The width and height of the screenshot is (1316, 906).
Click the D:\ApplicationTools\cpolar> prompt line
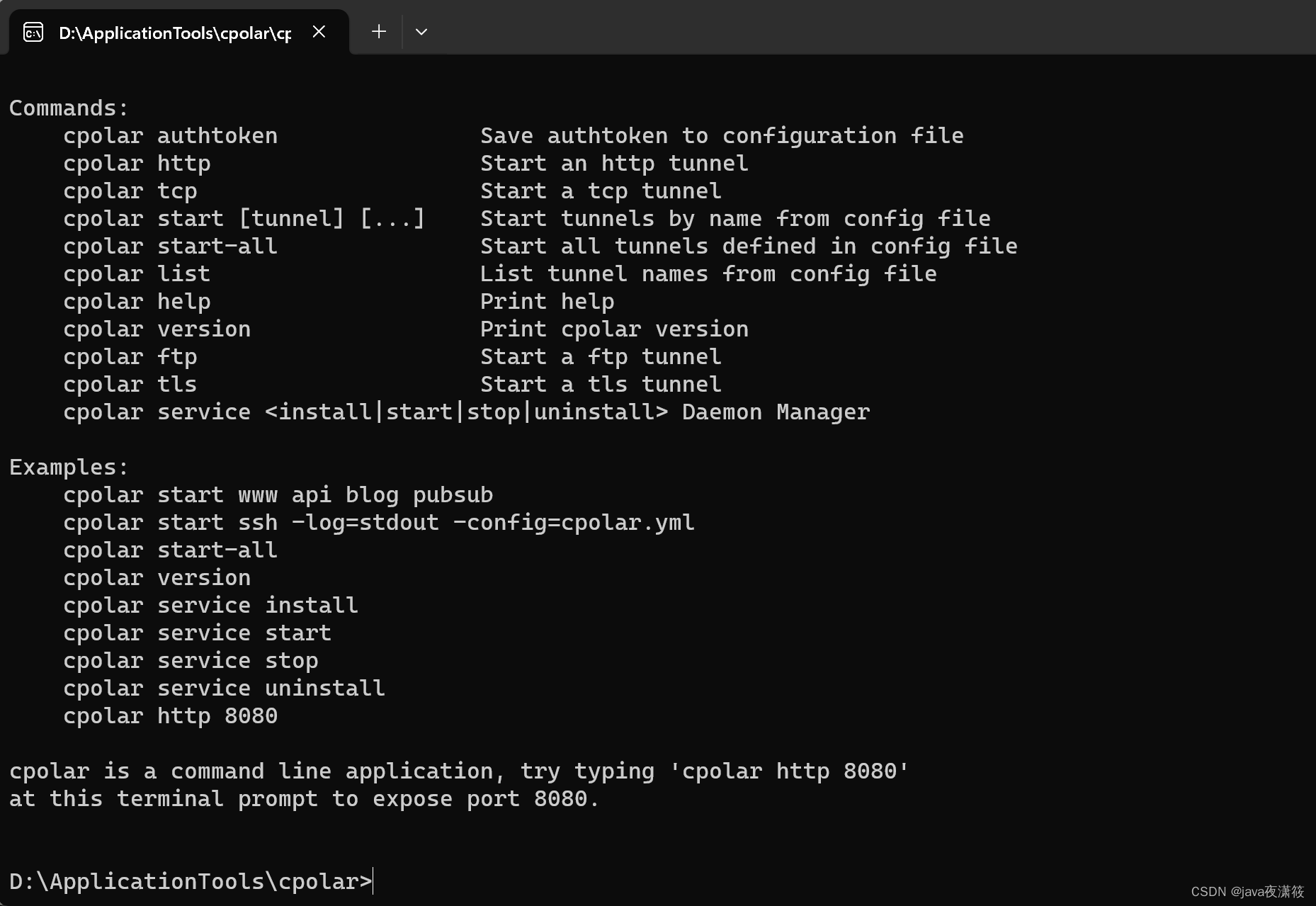pyautogui.click(x=191, y=882)
